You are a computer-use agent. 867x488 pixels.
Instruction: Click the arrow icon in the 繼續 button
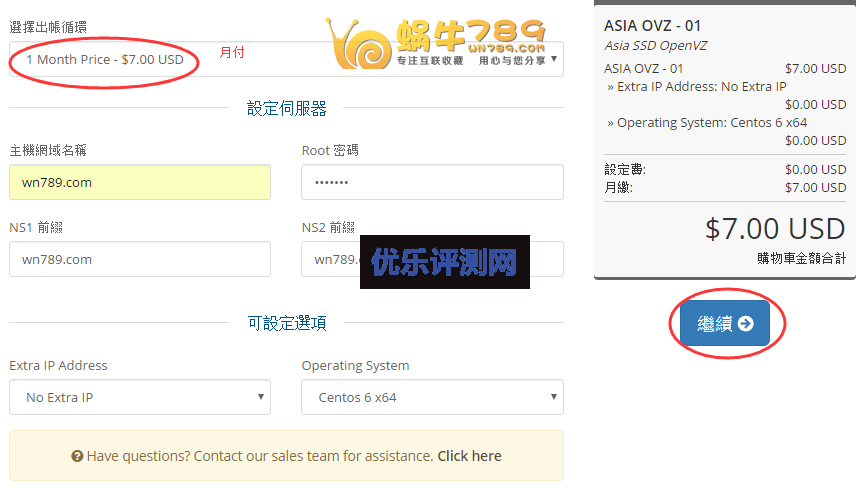[x=745, y=323]
